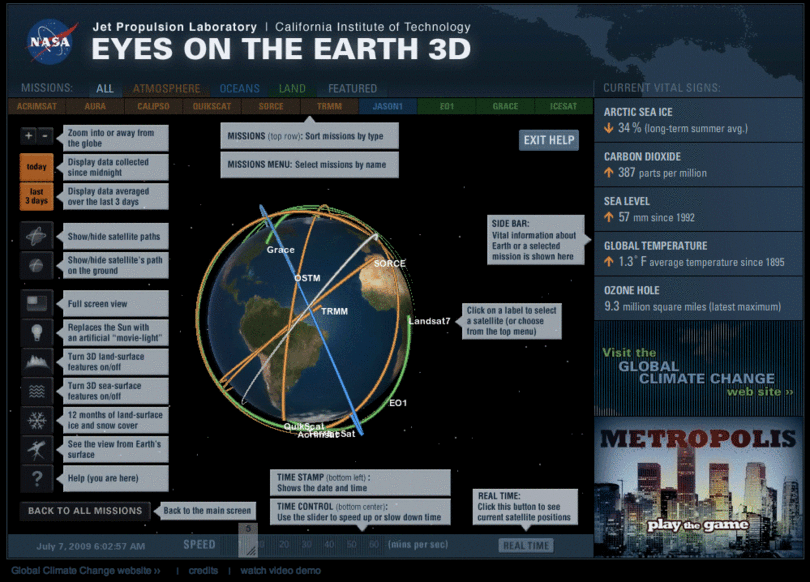Screen dimensions: 810x582
Task: Open SEA LEVEL vital sign
Action: (x=698, y=210)
